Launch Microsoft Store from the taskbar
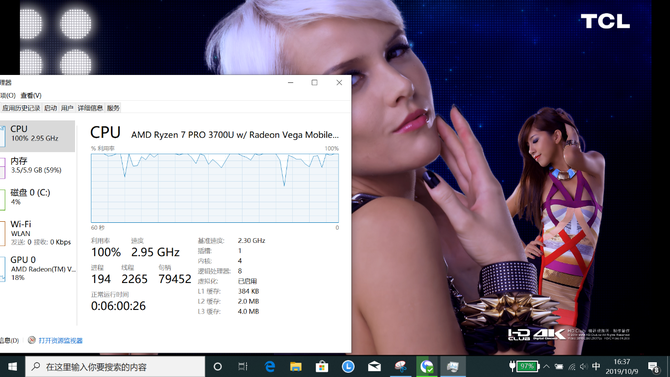Viewport: 670px width, 377px height. tap(322, 366)
